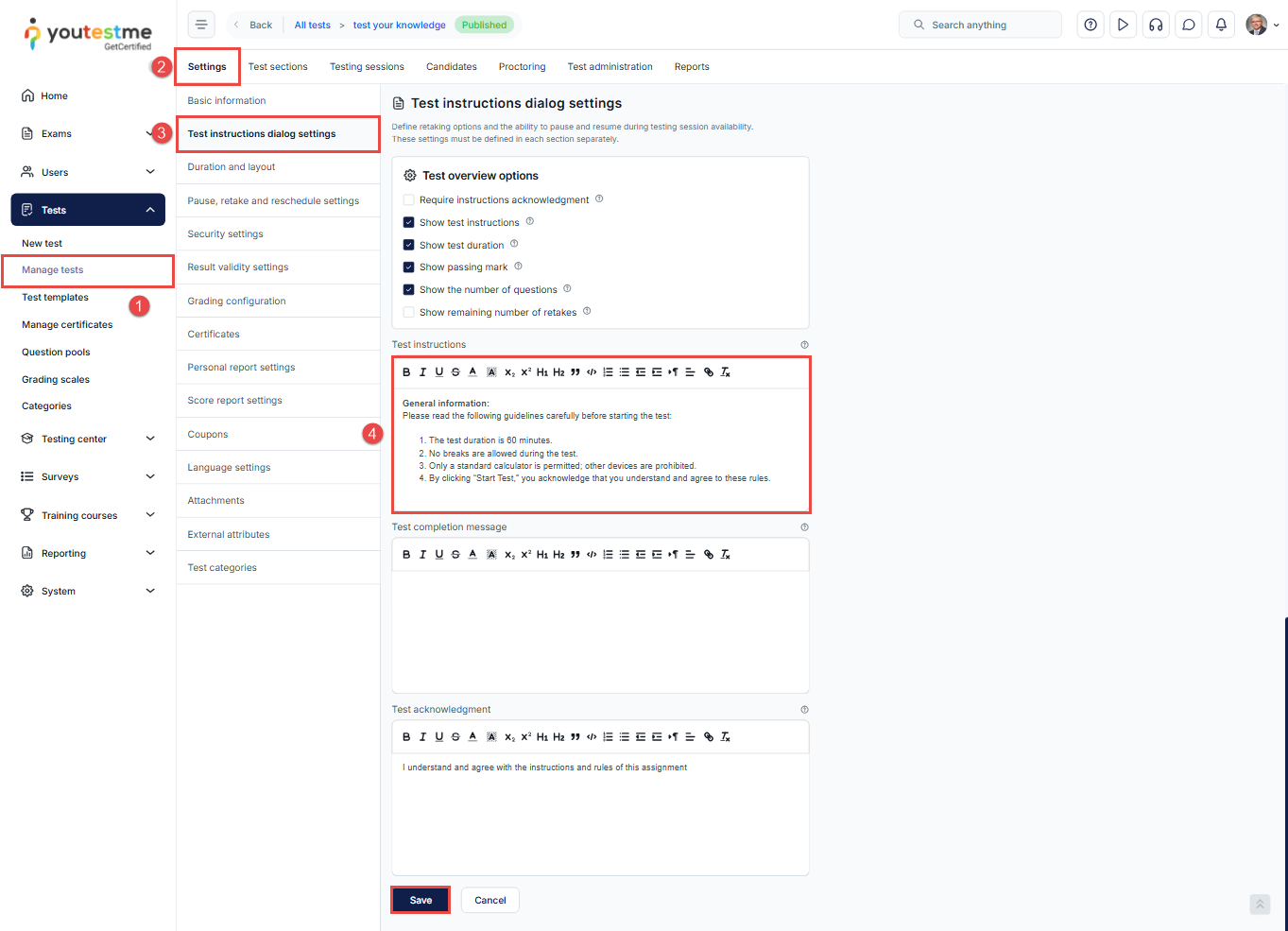Image resolution: width=1288 pixels, height=931 pixels.
Task: Open the user profile dropdown arrow
Action: click(1277, 26)
